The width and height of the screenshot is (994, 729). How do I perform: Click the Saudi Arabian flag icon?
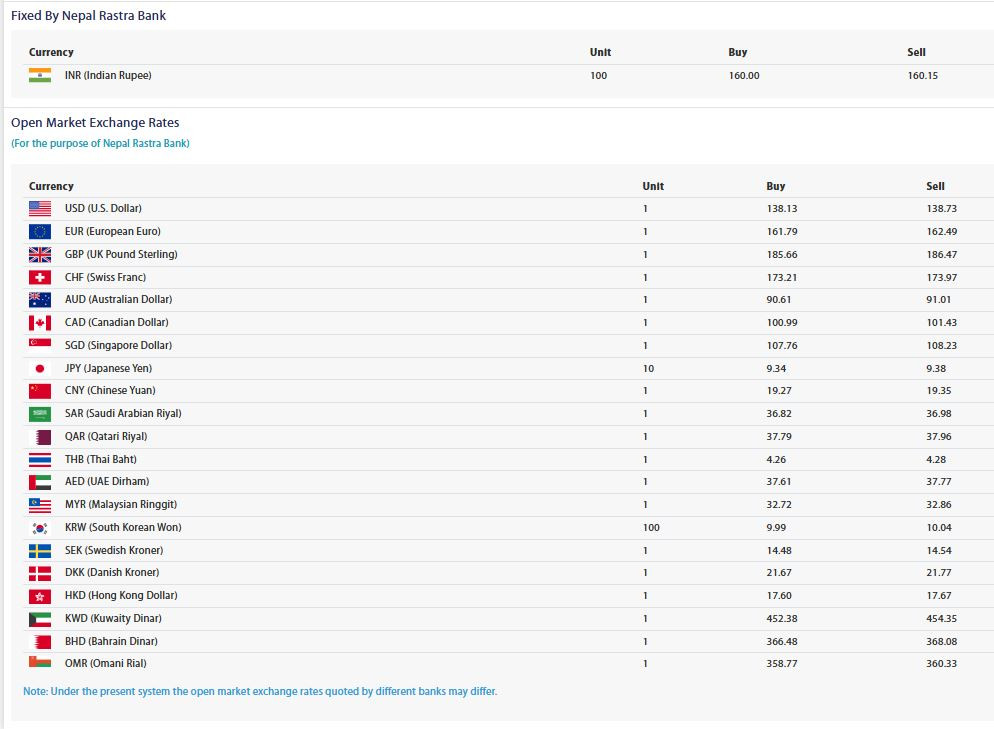(x=40, y=414)
